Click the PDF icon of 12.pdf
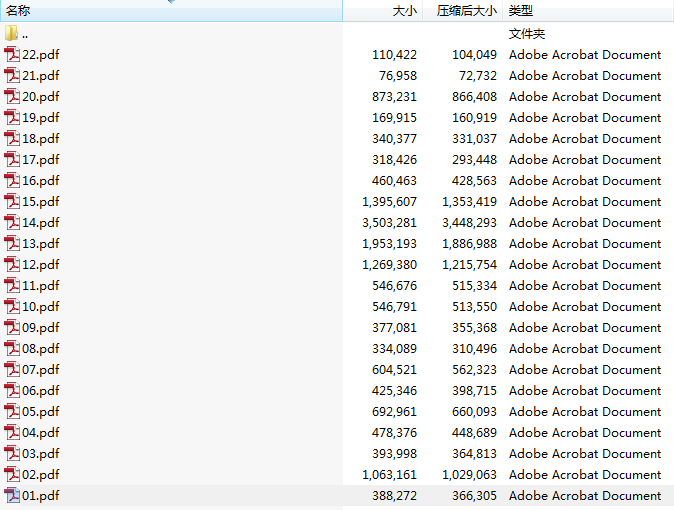Viewport: 674px width, 510px height. (12, 264)
